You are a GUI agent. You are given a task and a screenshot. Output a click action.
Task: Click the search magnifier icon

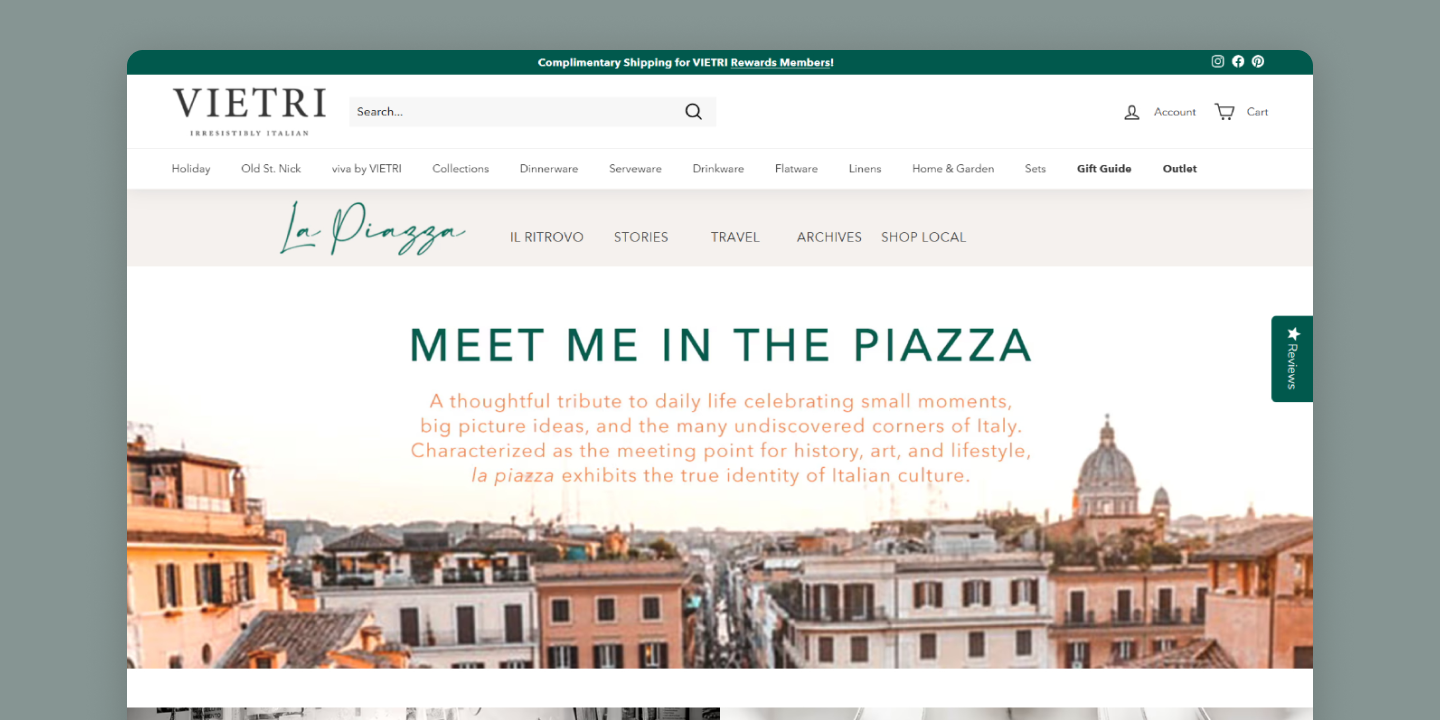tap(693, 112)
